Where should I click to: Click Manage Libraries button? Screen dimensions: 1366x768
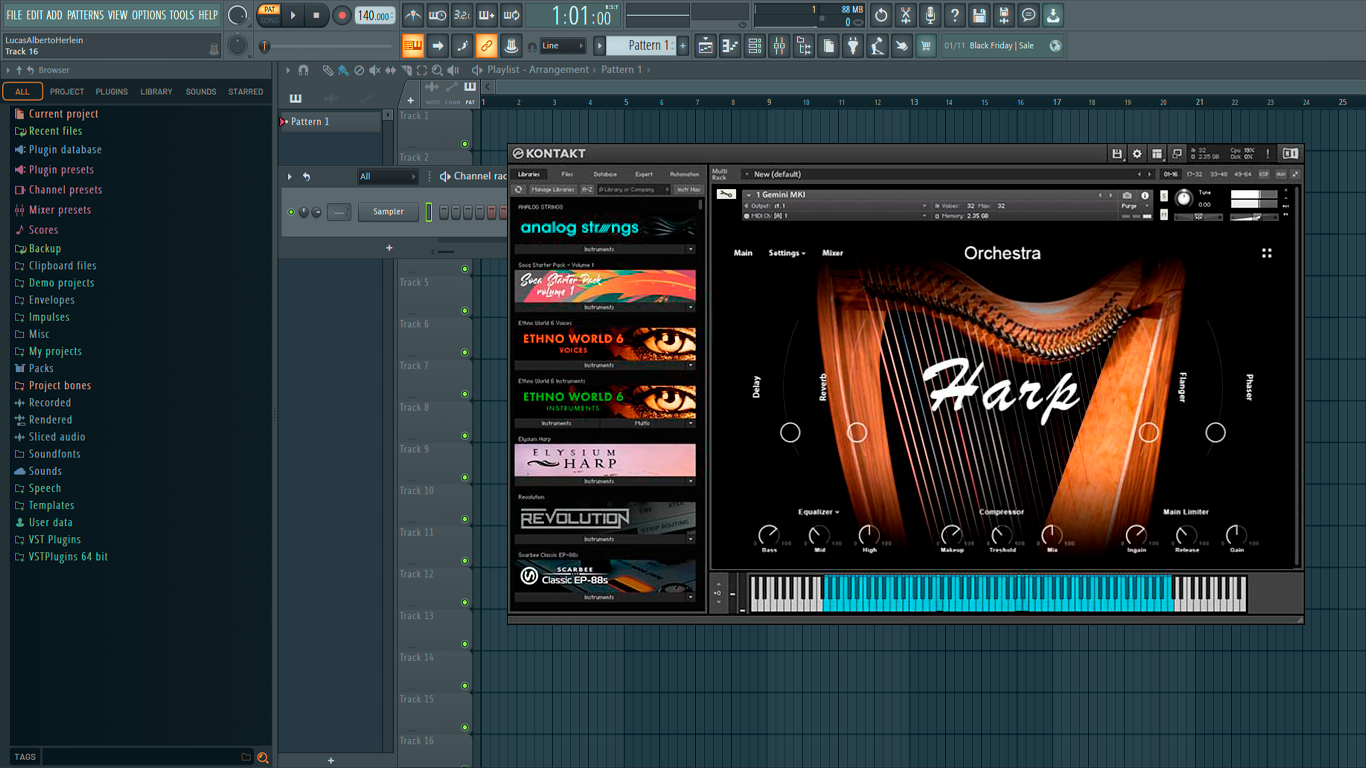[x=552, y=189]
